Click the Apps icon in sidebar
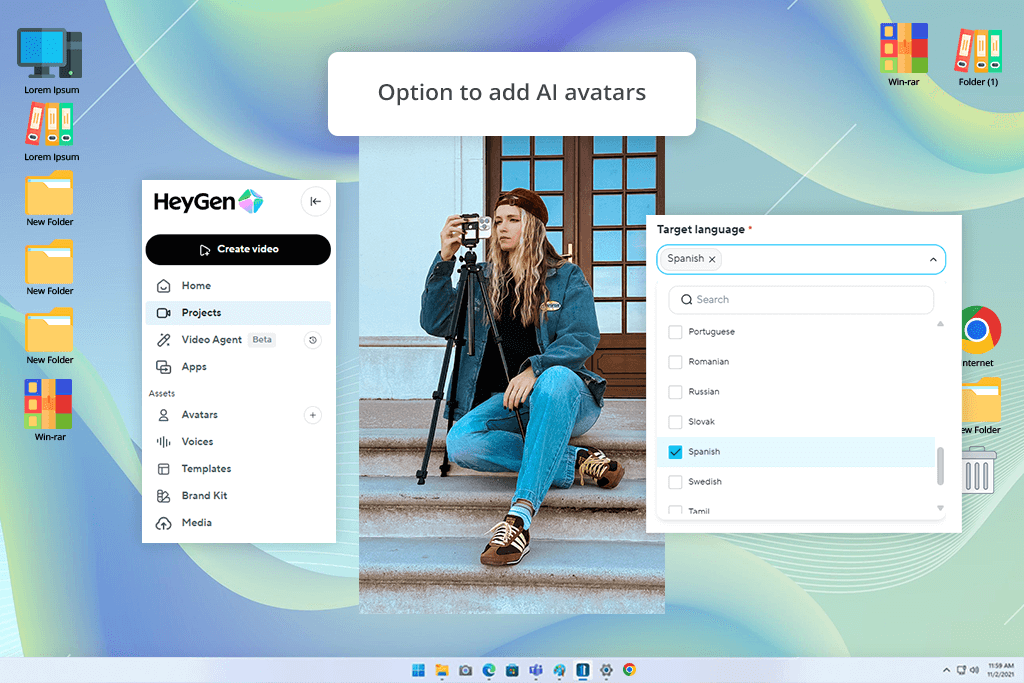1024x683 pixels. pyautogui.click(x=163, y=367)
